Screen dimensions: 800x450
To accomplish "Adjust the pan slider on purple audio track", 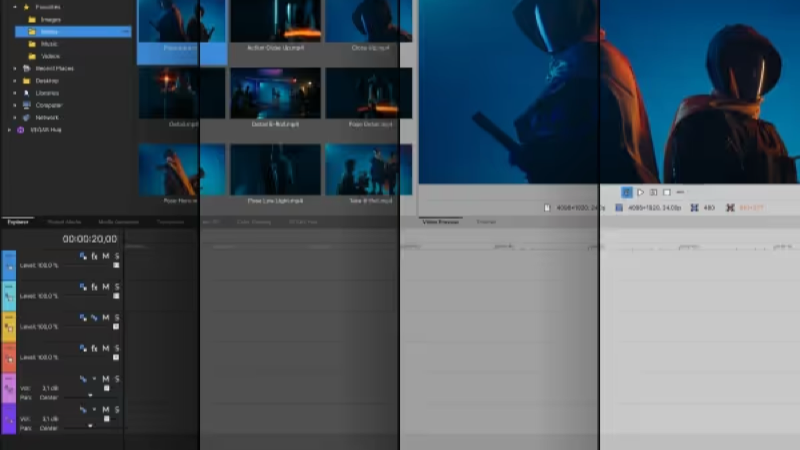I will point(90,426).
